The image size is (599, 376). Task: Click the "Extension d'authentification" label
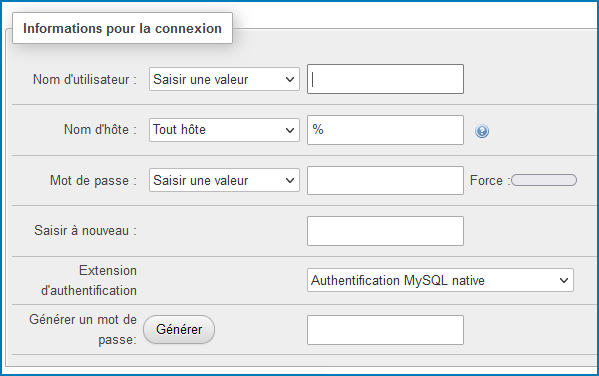[89, 280]
